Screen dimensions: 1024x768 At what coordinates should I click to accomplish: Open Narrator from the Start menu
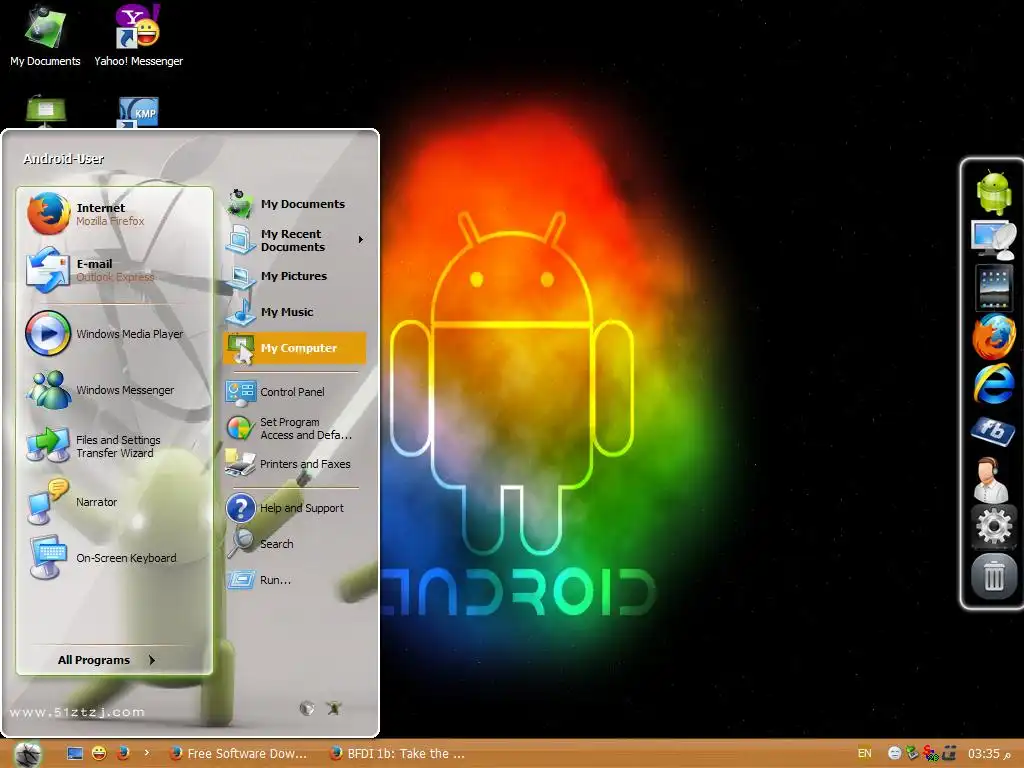pos(114,502)
